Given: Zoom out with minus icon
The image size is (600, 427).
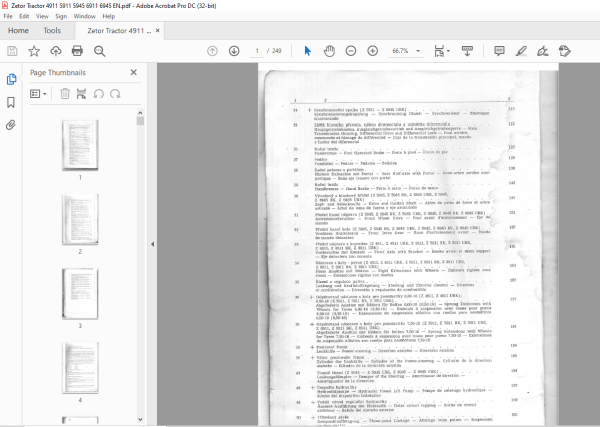Looking at the screenshot, I should [x=351, y=51].
